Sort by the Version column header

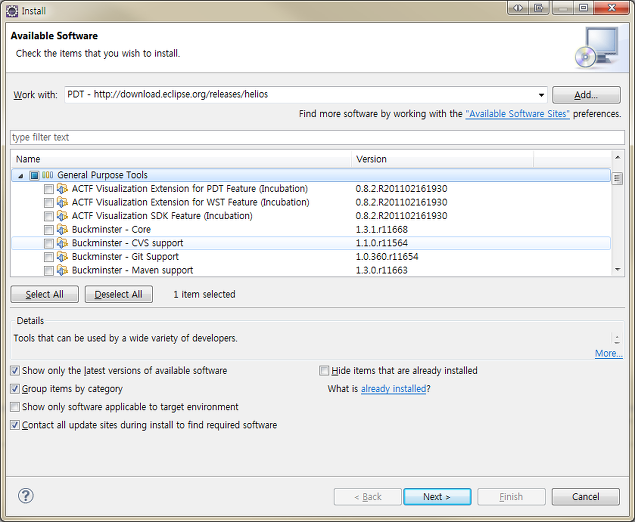(x=442, y=159)
